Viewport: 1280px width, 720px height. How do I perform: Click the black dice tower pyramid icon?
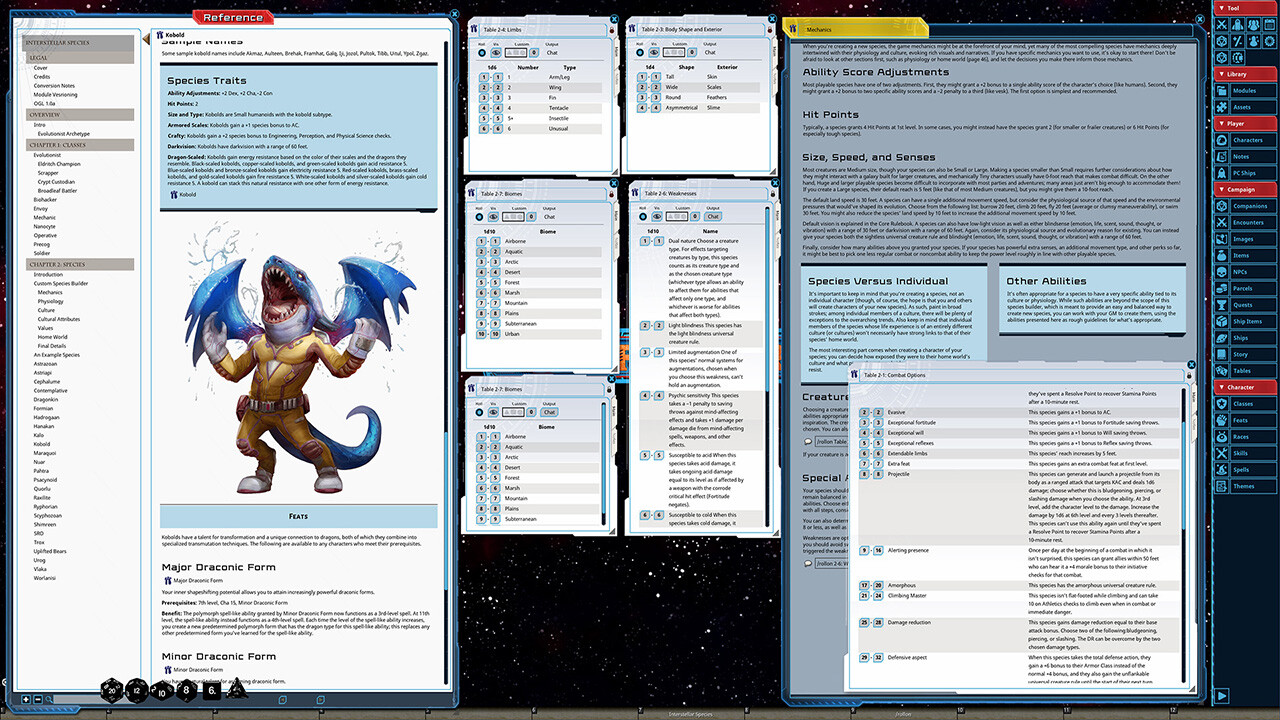(237, 689)
